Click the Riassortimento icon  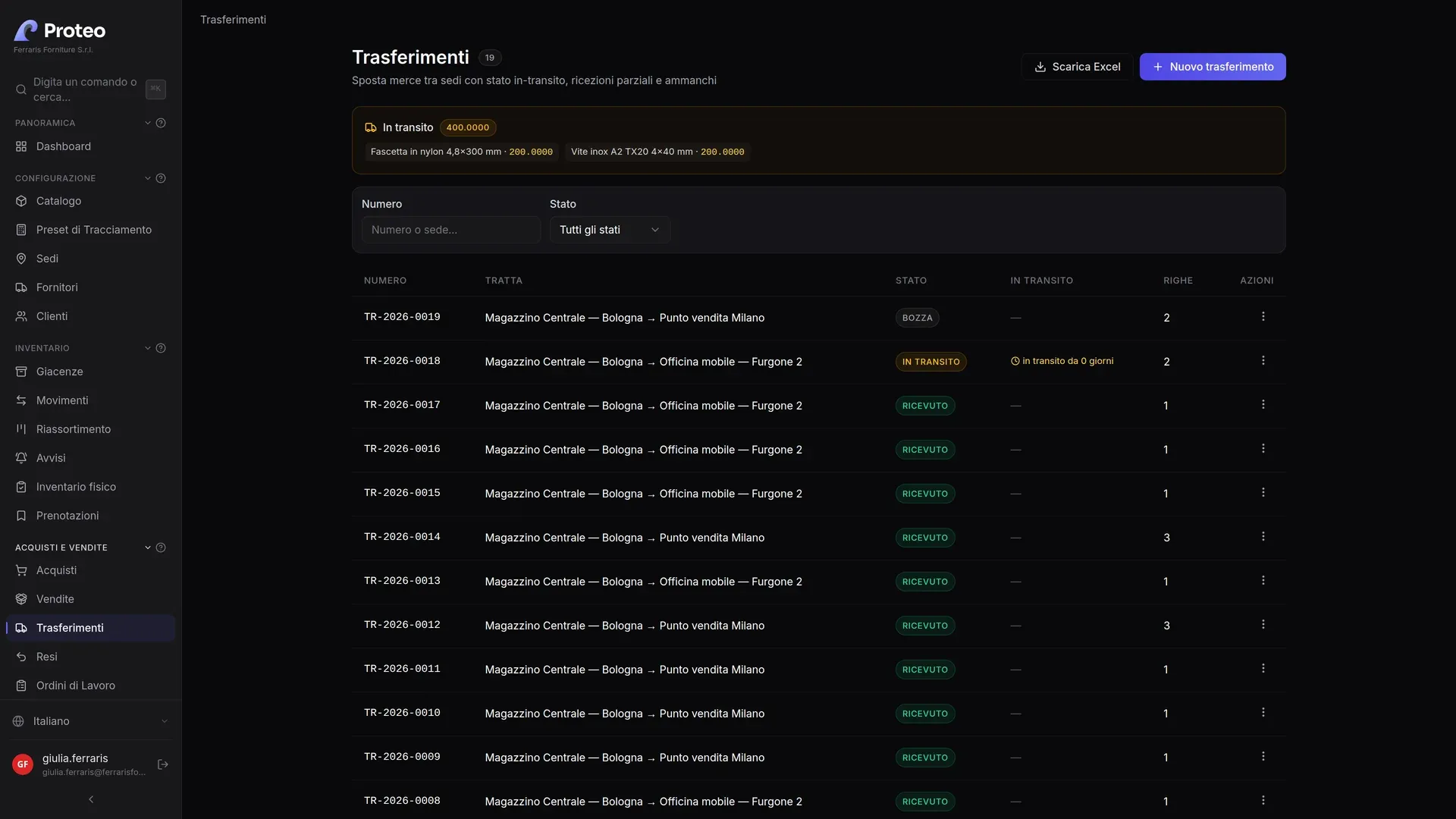[21, 429]
